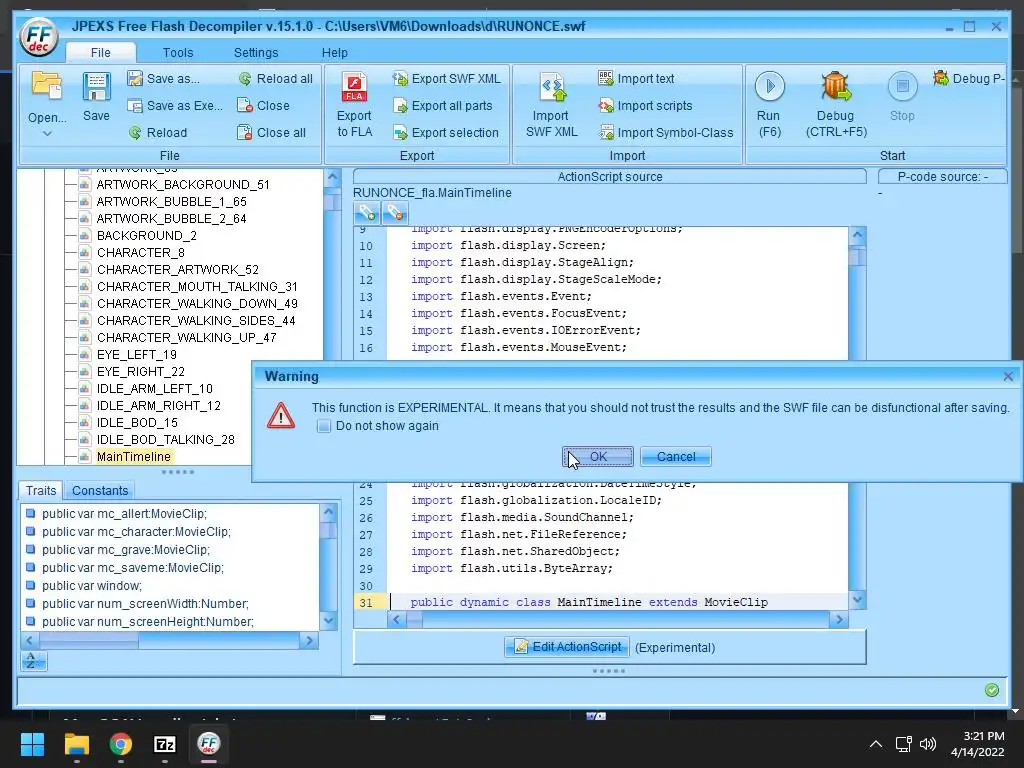Click the Run (F6) play icon
Viewport: 1024px width, 768px height.
769,86
